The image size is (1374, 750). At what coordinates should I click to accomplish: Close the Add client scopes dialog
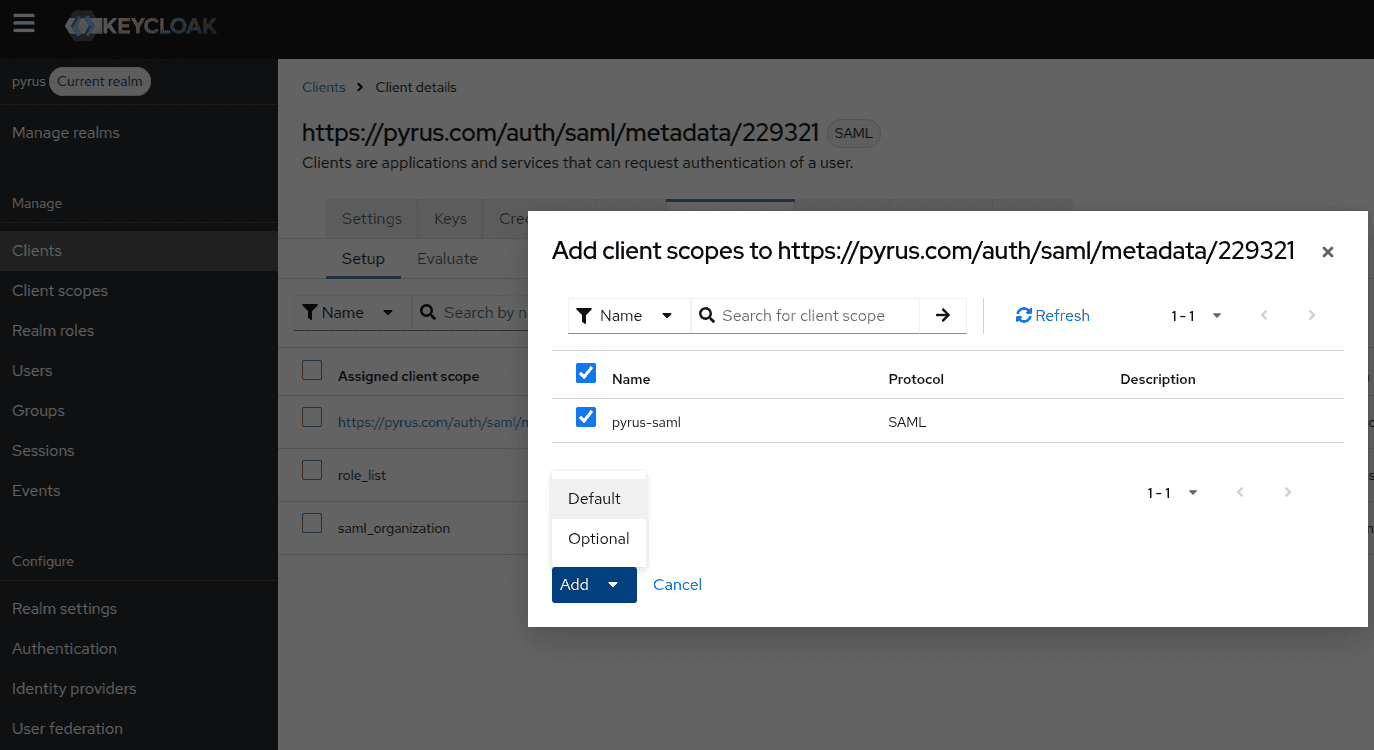[x=1328, y=252]
